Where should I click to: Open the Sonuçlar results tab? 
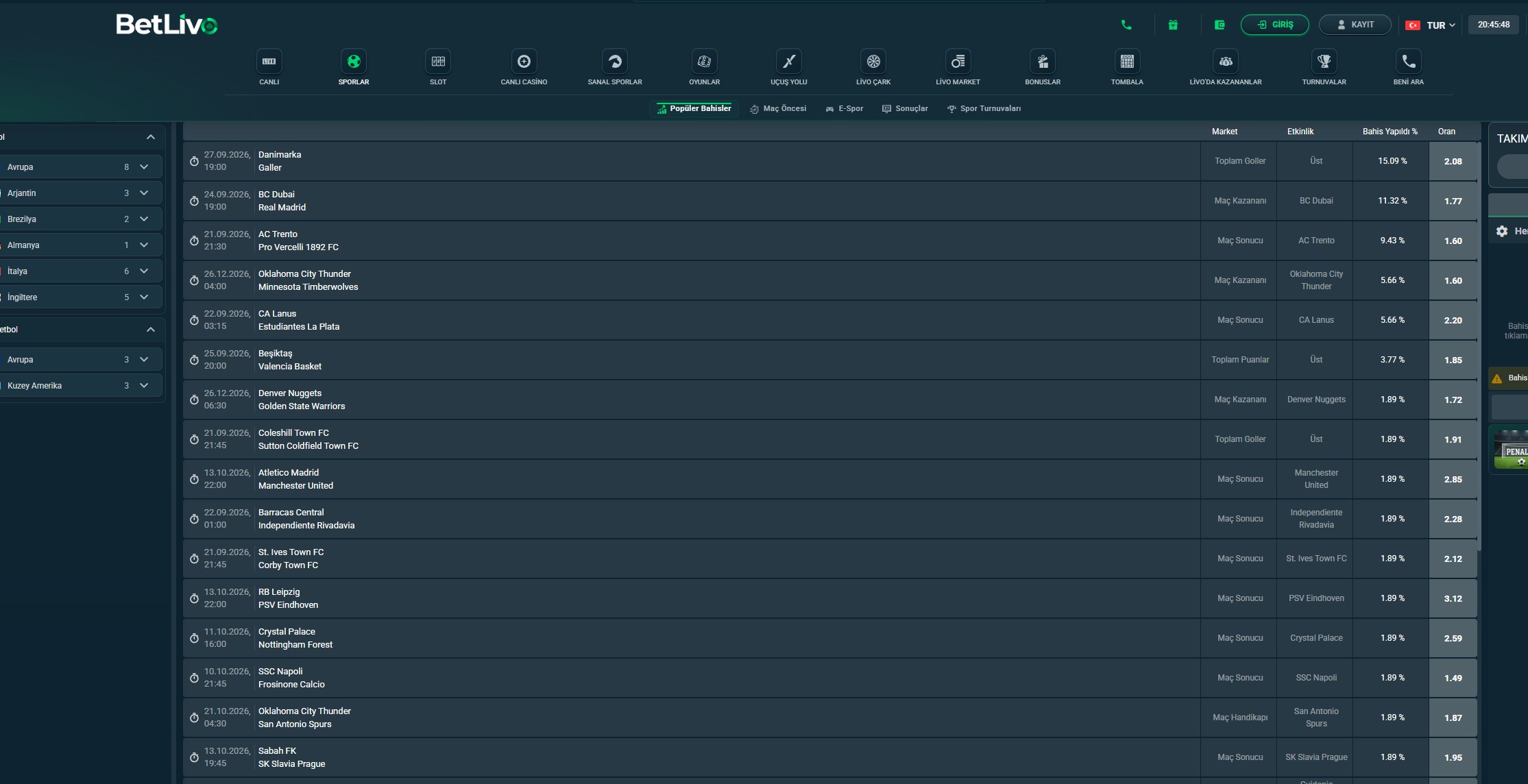(x=905, y=108)
